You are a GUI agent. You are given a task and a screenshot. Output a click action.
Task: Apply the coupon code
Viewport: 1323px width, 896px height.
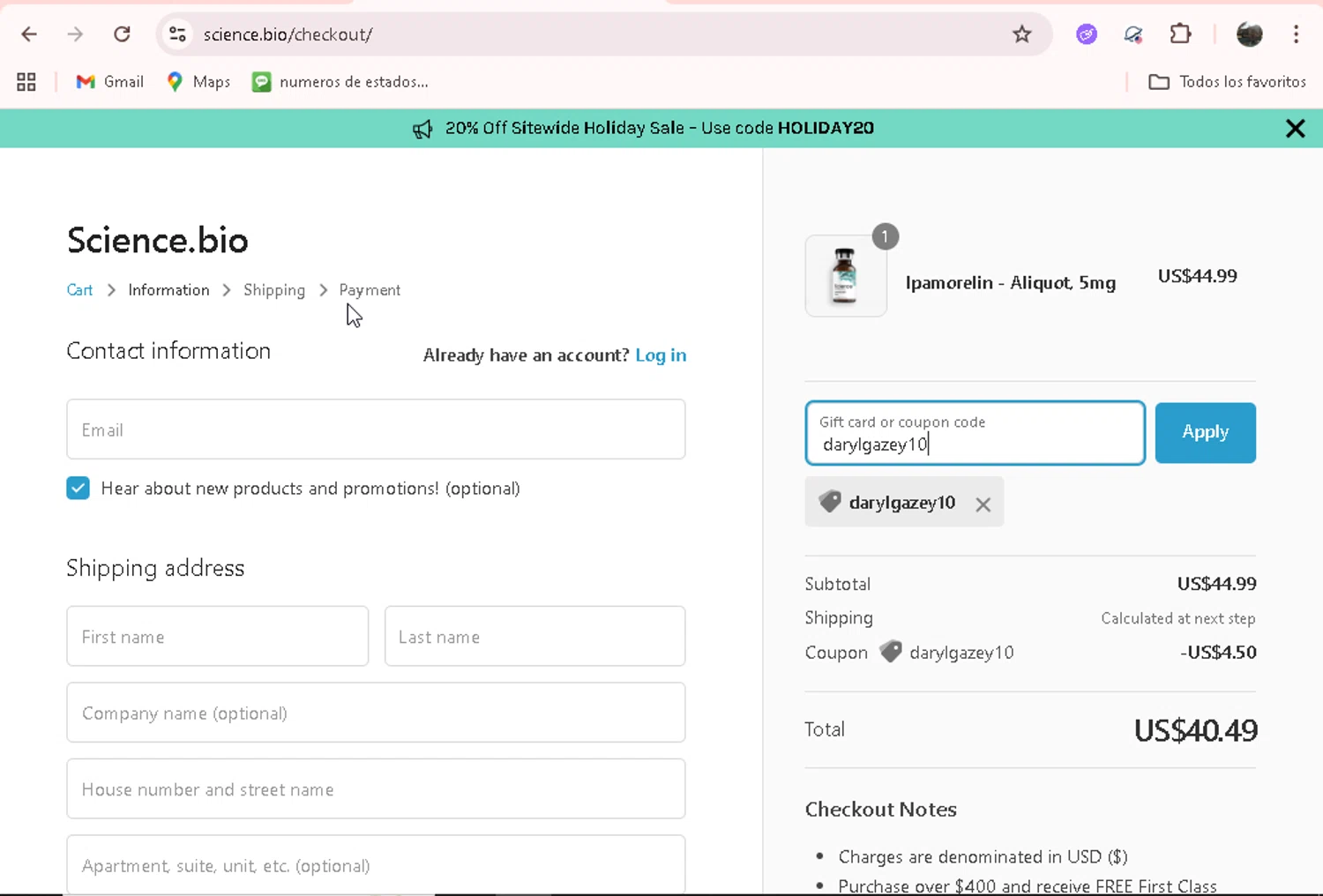[x=1206, y=433]
